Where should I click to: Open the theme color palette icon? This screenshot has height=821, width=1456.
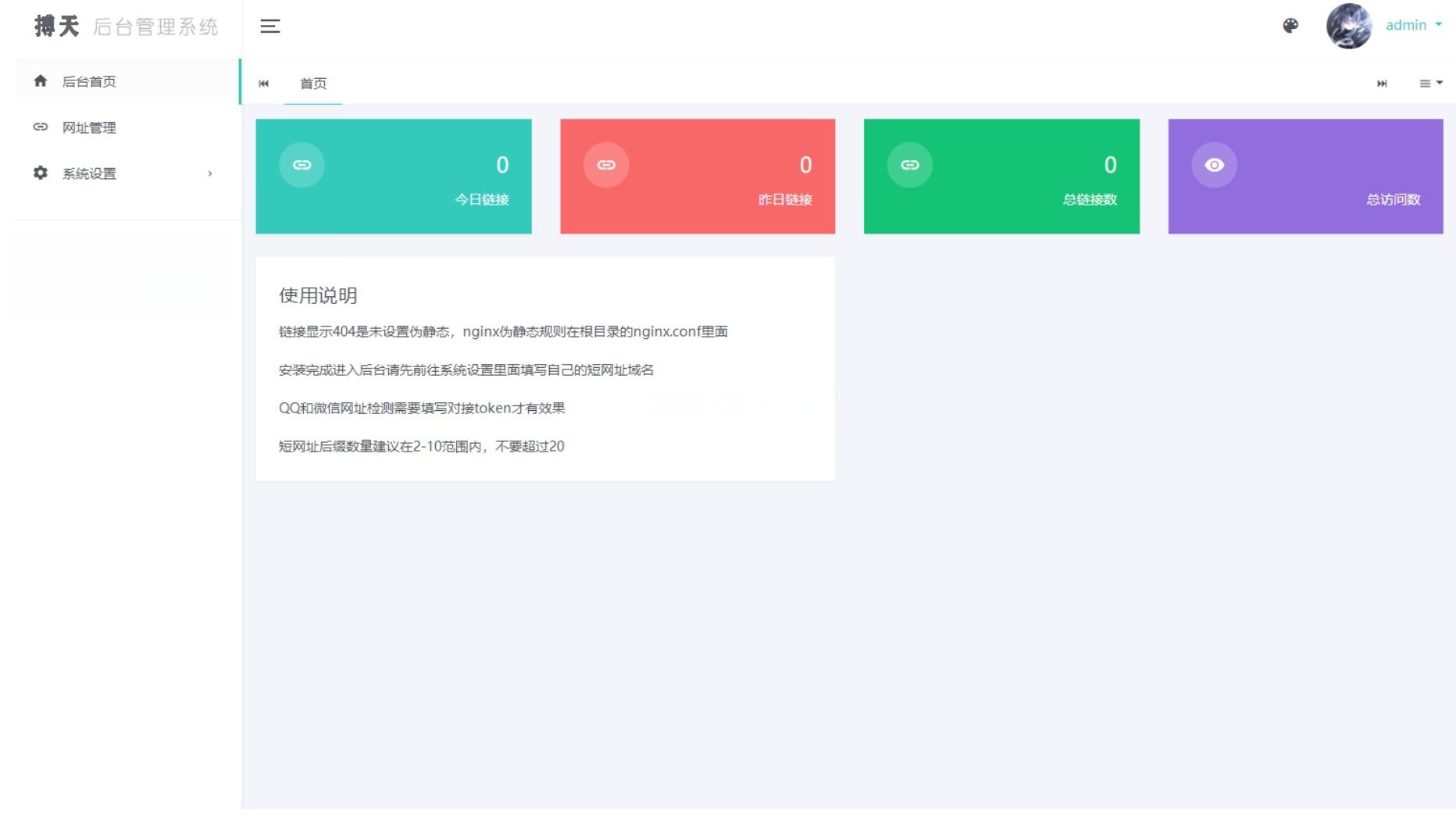pos(1290,26)
